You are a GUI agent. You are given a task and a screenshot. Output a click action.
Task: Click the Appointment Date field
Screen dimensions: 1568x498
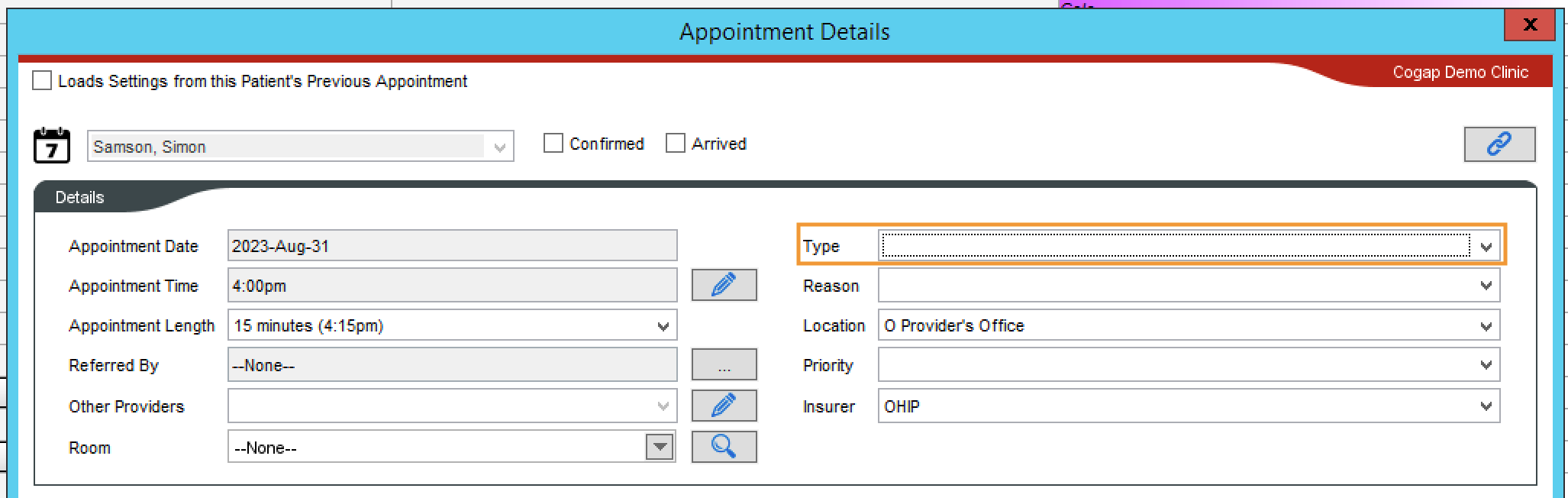452,246
